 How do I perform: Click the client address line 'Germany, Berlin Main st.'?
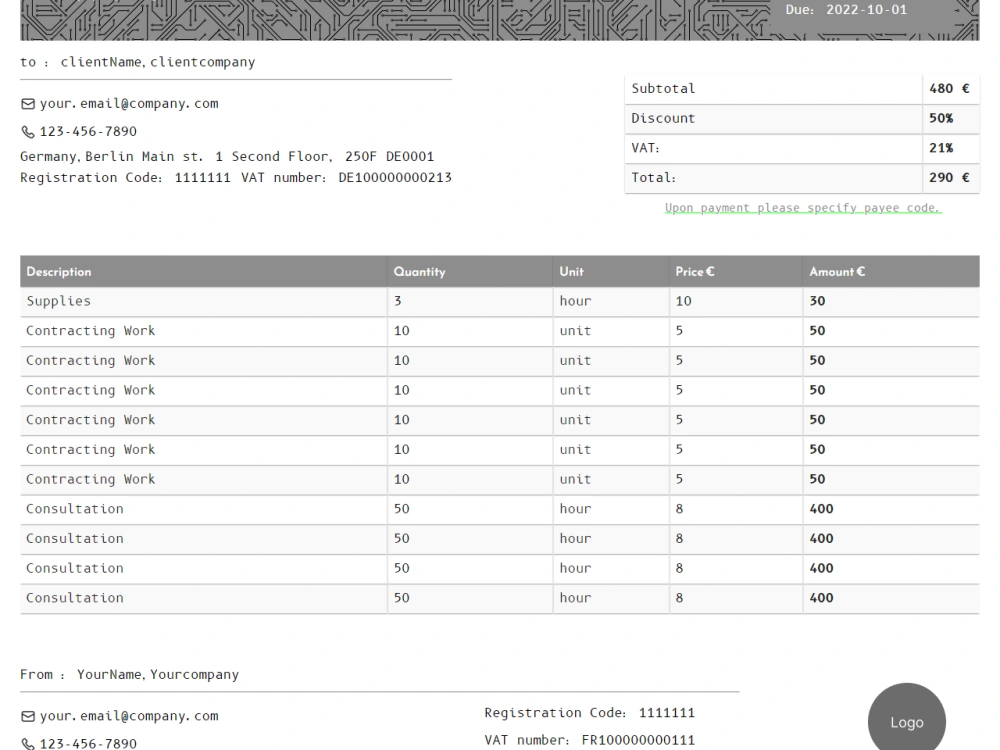coord(112,156)
